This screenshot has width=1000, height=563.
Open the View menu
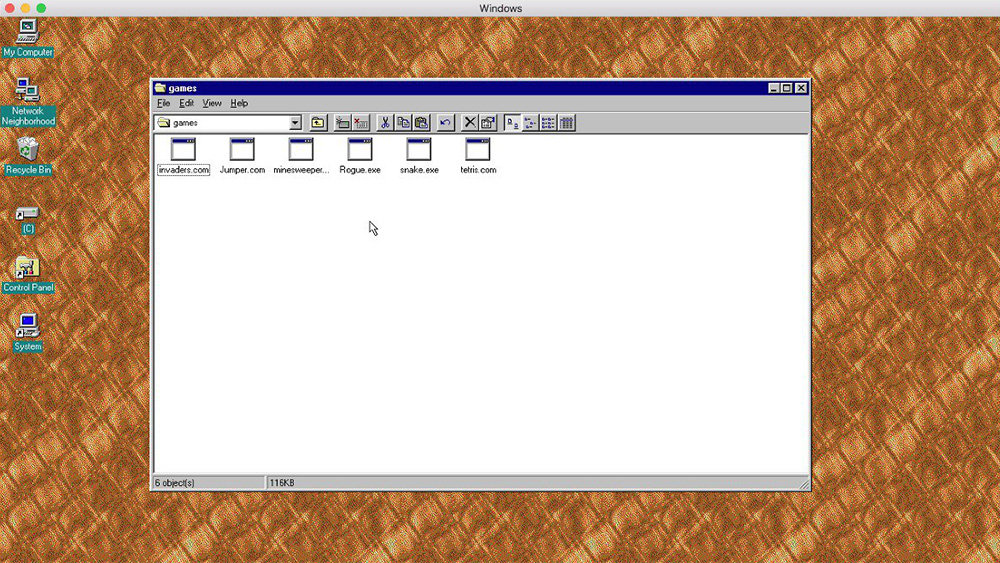(x=212, y=103)
